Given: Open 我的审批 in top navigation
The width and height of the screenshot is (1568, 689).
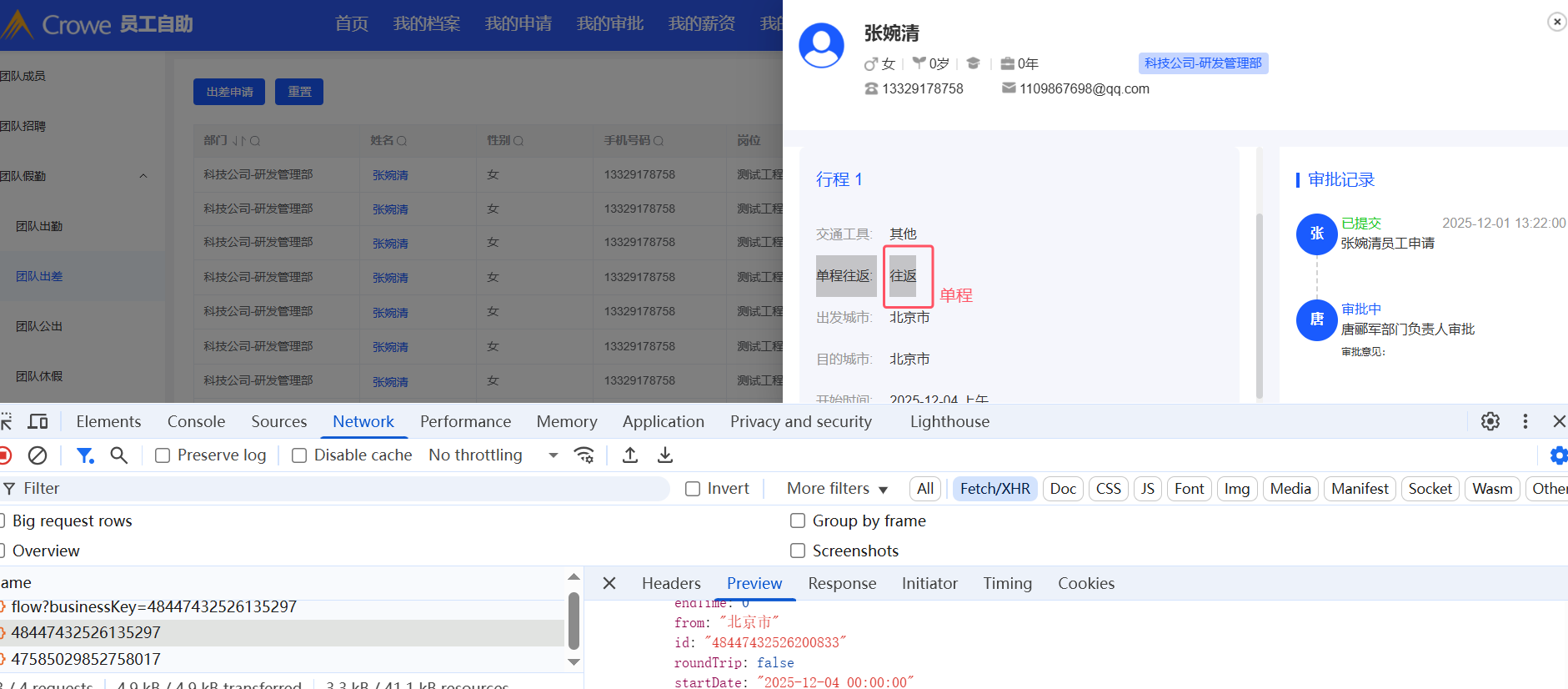Looking at the screenshot, I should coord(609,24).
